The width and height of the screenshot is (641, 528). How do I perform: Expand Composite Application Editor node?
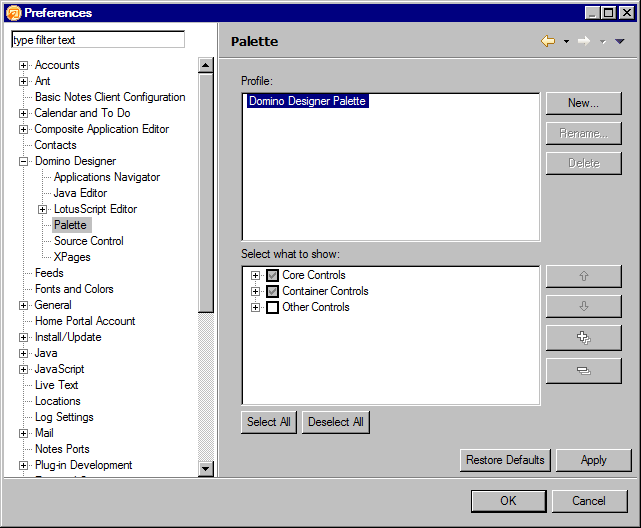pyautogui.click(x=23, y=129)
